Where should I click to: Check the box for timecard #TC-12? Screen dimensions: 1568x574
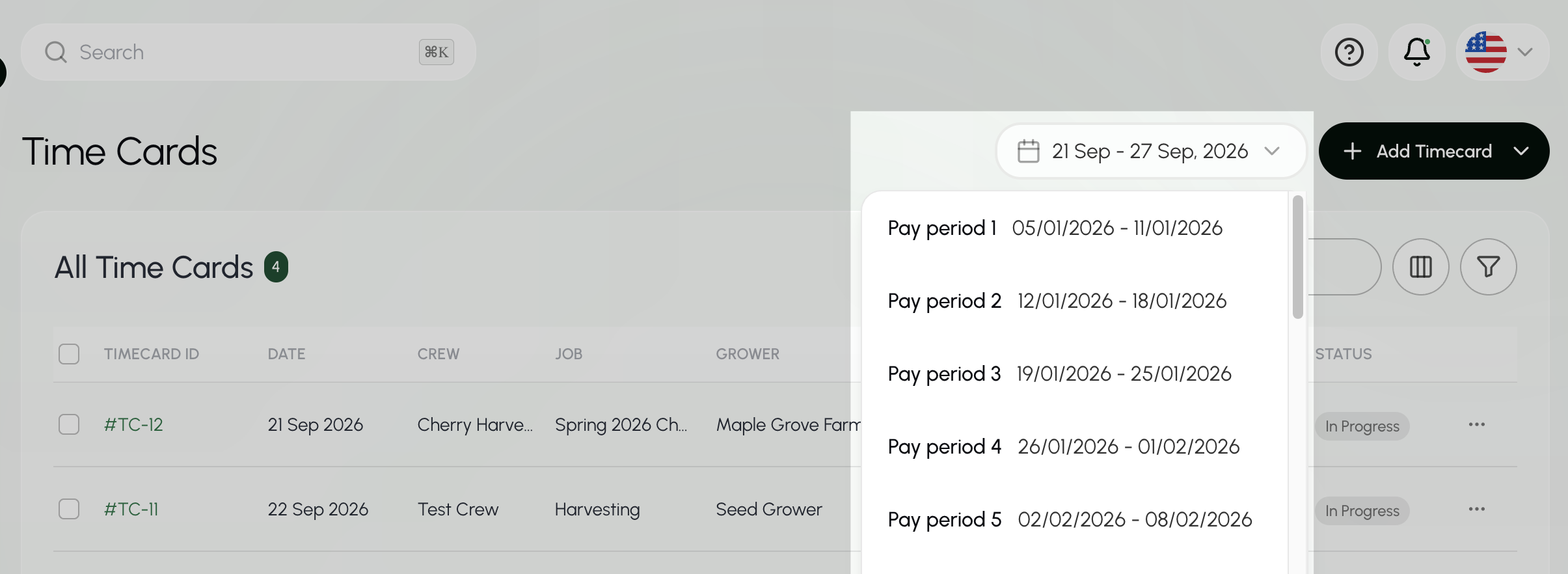[x=69, y=424]
